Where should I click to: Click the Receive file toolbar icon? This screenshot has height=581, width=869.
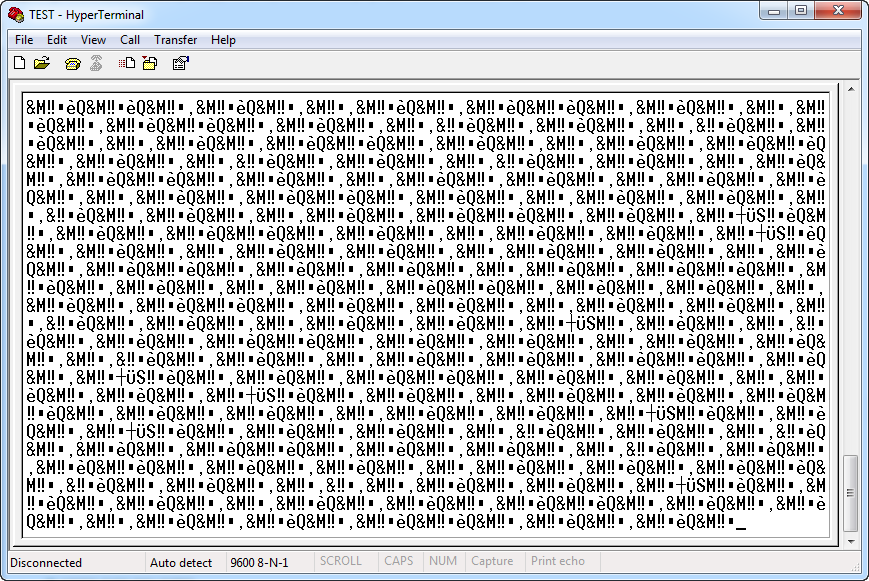point(150,63)
